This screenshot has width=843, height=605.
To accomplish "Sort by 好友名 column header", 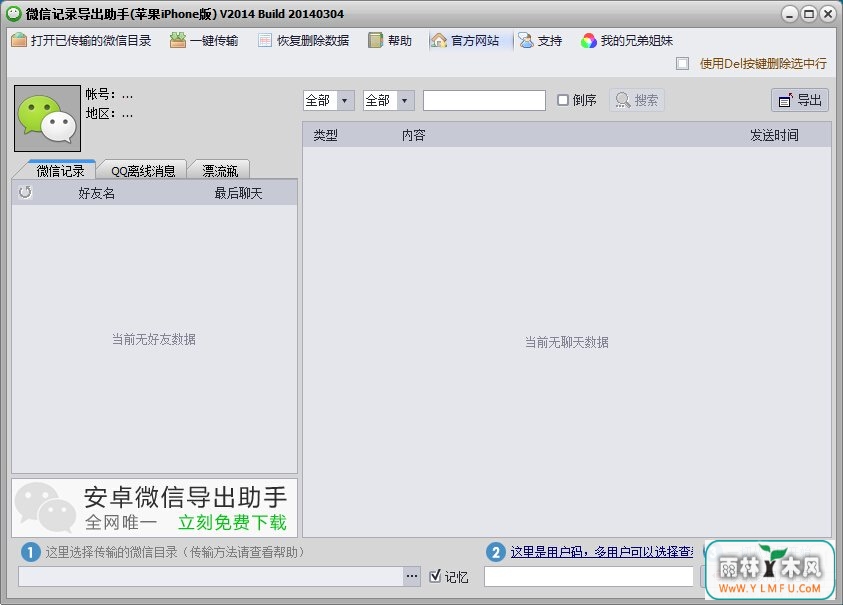I will click(x=97, y=193).
